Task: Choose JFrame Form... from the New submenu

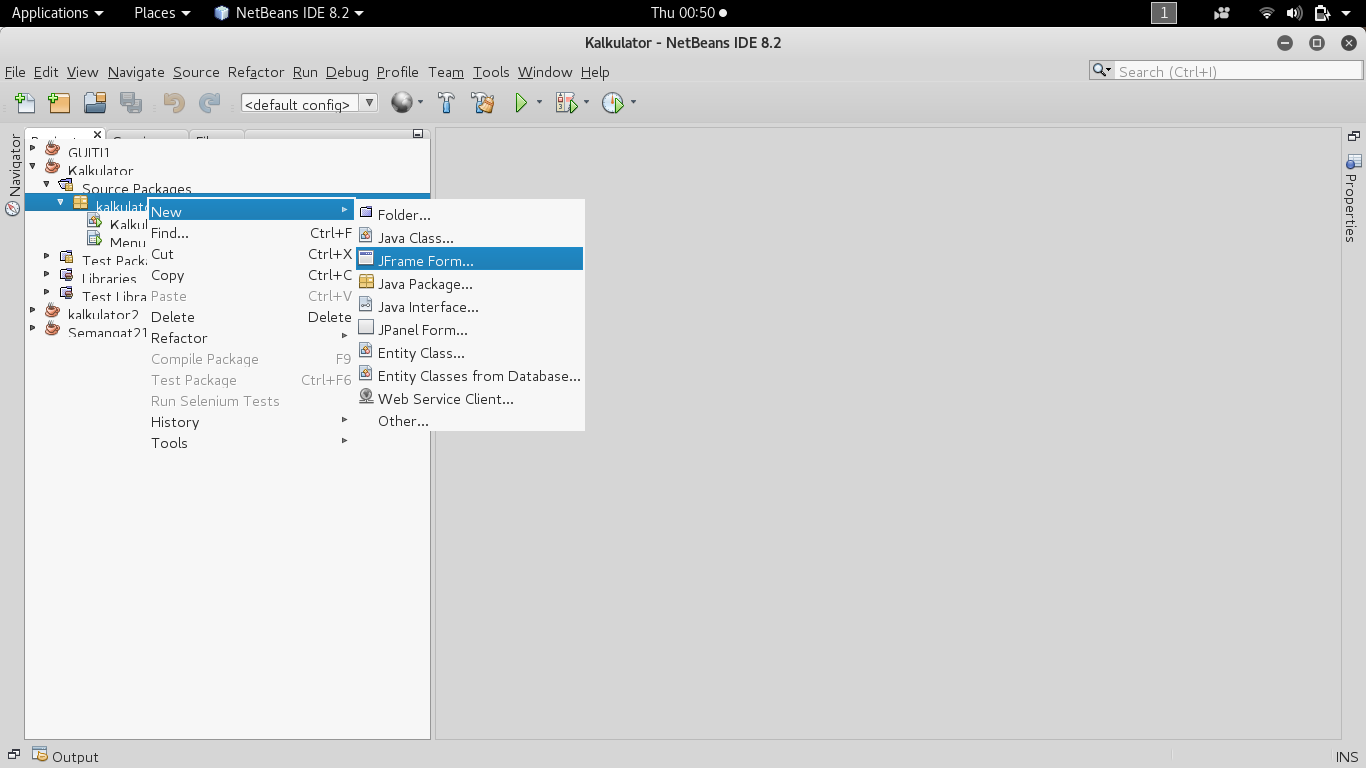Action: pos(470,261)
